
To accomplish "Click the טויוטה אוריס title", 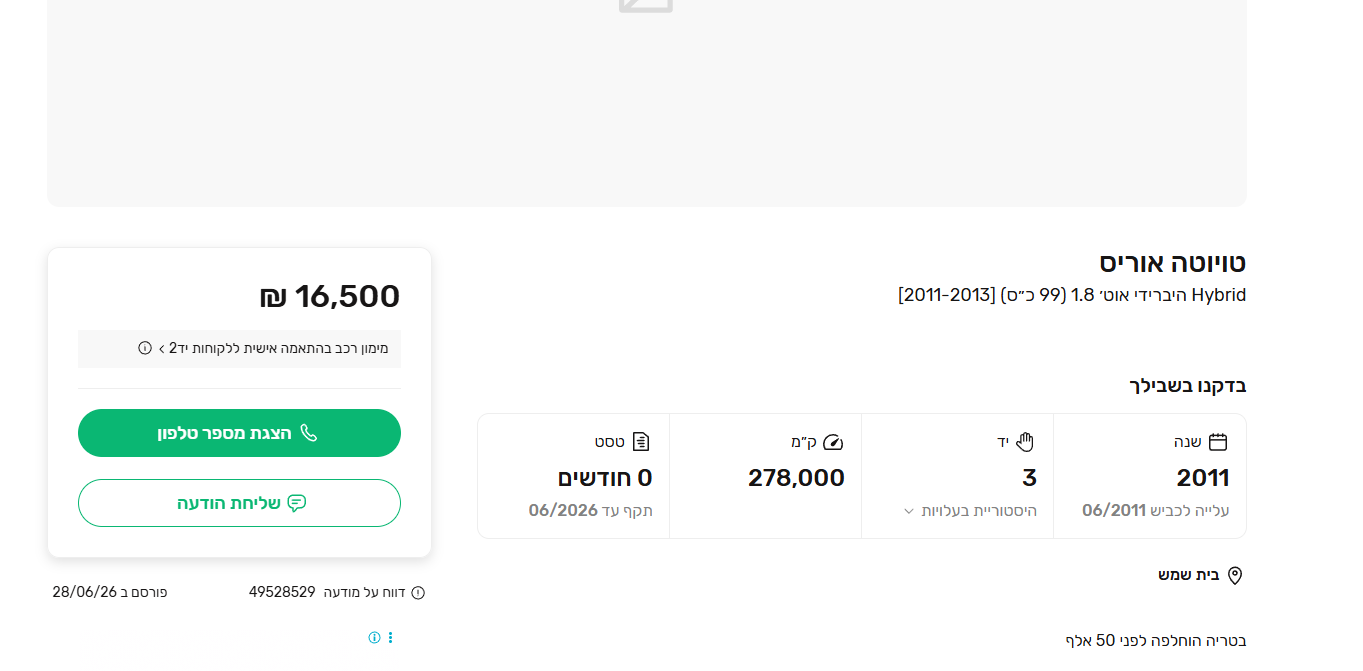I will point(1173,263).
